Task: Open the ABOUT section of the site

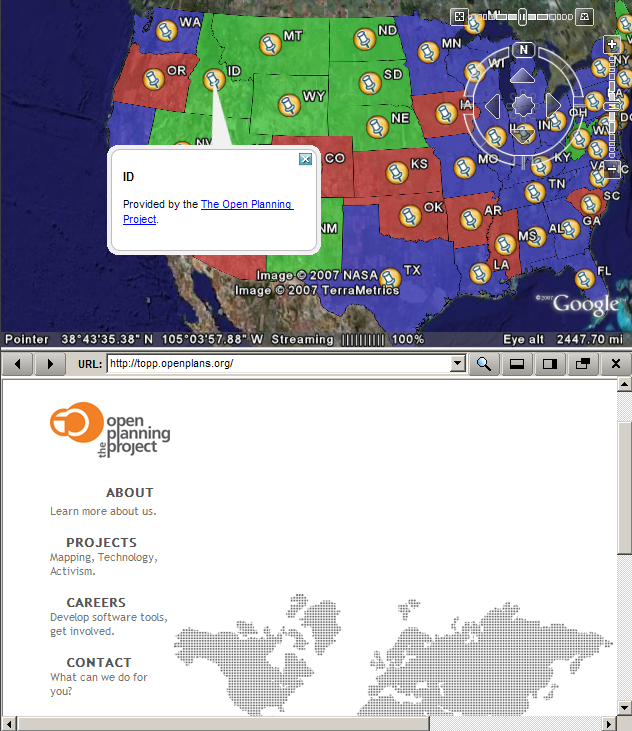Action: (129, 492)
